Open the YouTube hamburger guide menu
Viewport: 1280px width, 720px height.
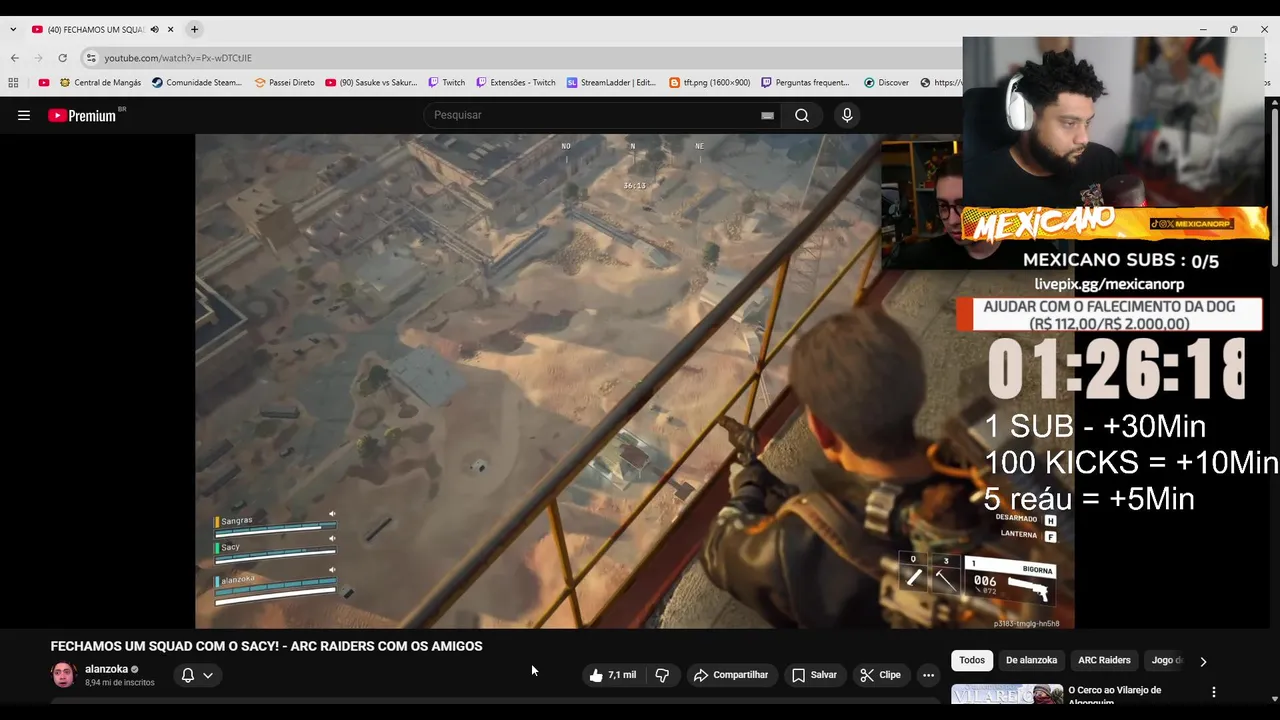(24, 115)
